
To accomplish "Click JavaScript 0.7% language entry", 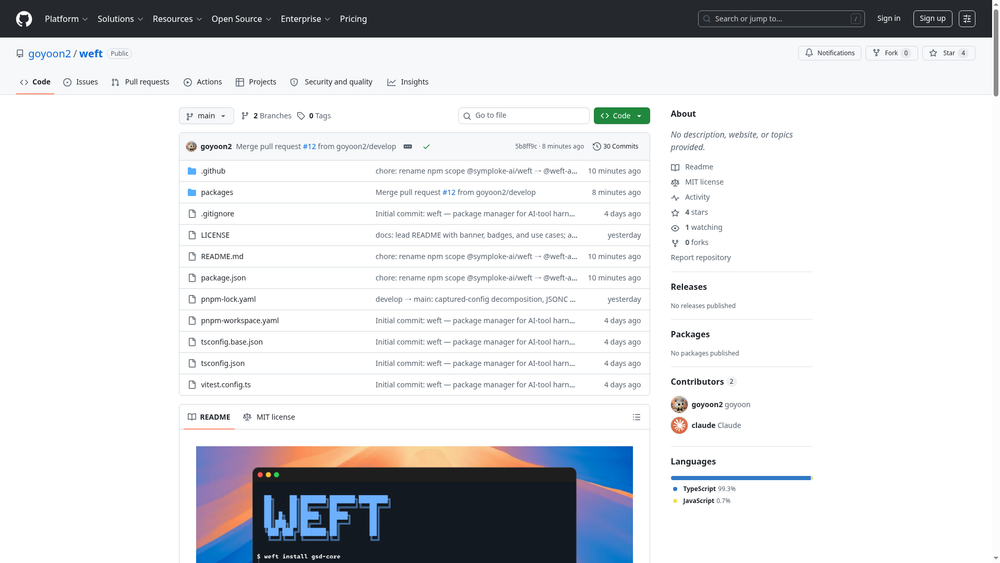I will (x=702, y=501).
